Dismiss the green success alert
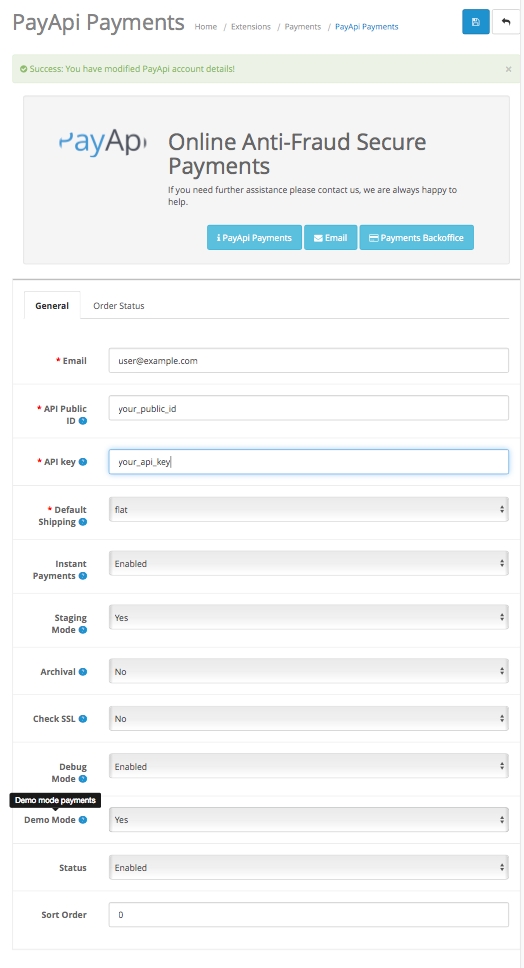The height and width of the screenshot is (968, 524). pos(508,69)
